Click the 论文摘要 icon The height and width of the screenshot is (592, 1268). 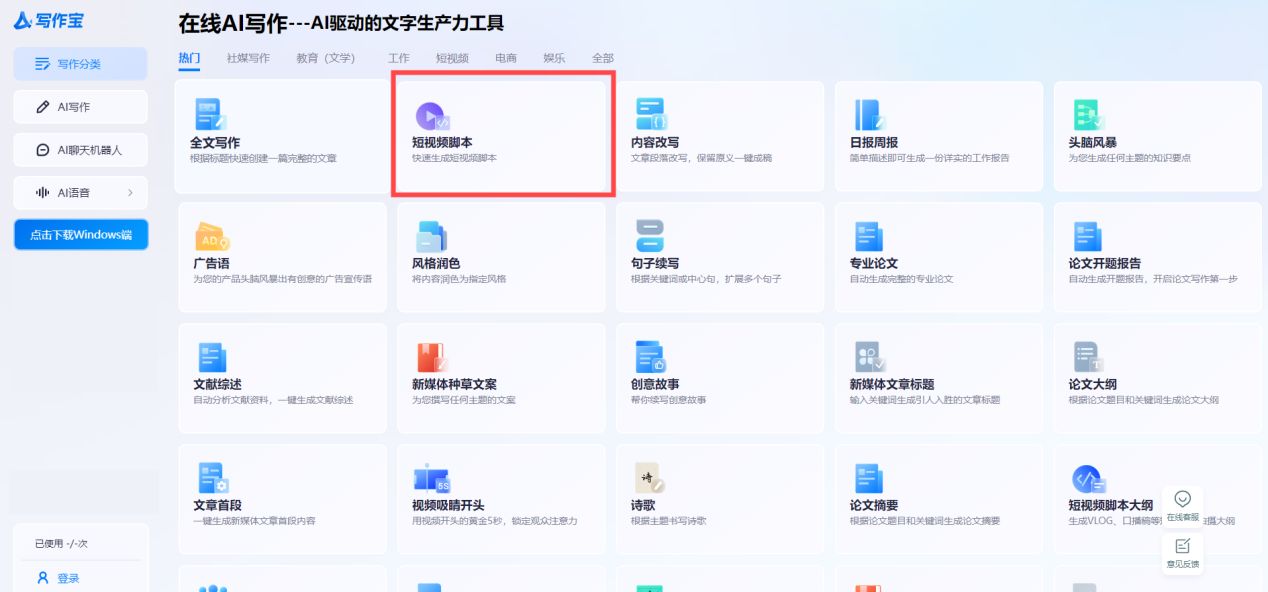tap(869, 478)
